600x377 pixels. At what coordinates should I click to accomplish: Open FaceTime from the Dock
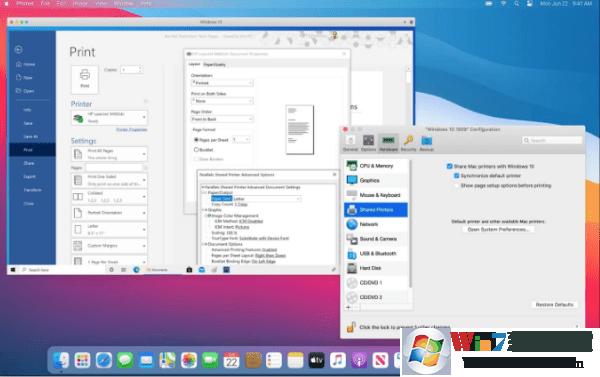210,360
